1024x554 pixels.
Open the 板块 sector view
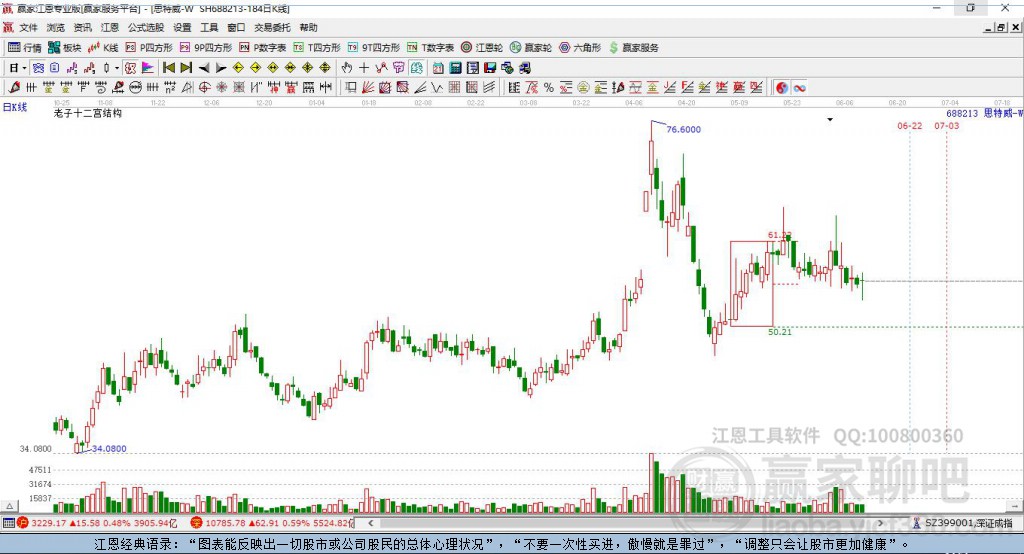(x=64, y=48)
